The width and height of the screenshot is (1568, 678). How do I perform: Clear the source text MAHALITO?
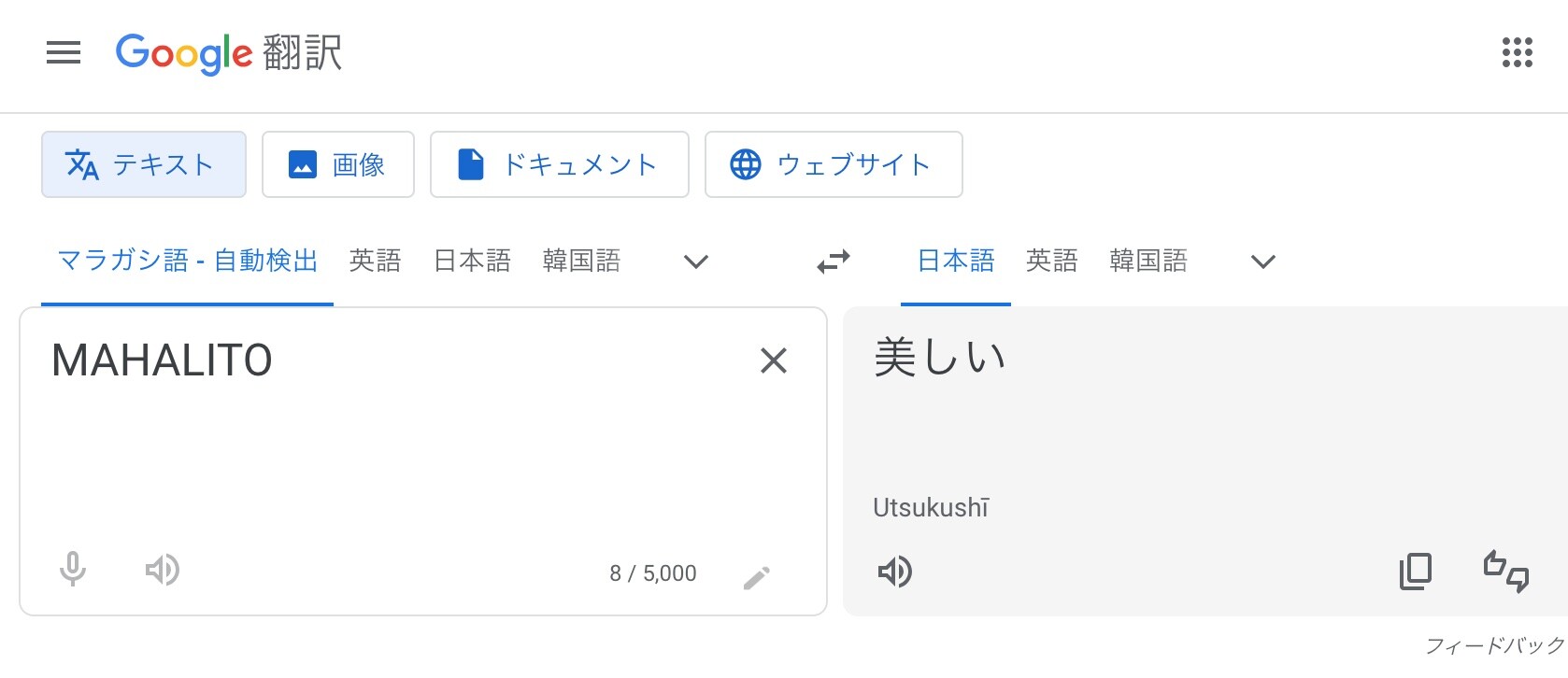point(774,360)
